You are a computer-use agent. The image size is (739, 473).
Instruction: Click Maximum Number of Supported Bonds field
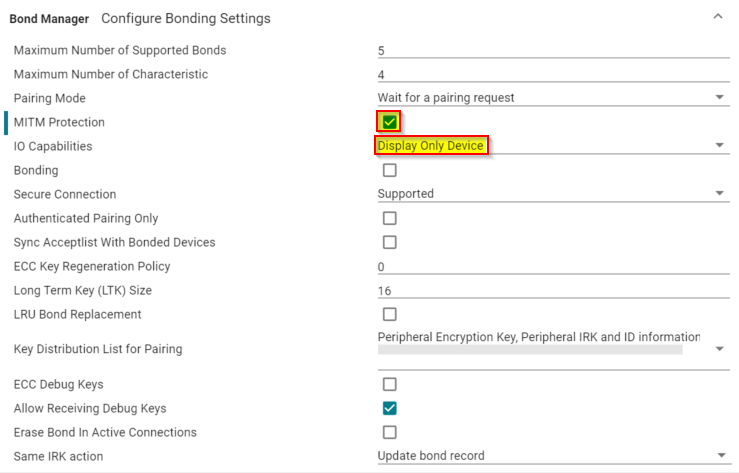(x=550, y=50)
